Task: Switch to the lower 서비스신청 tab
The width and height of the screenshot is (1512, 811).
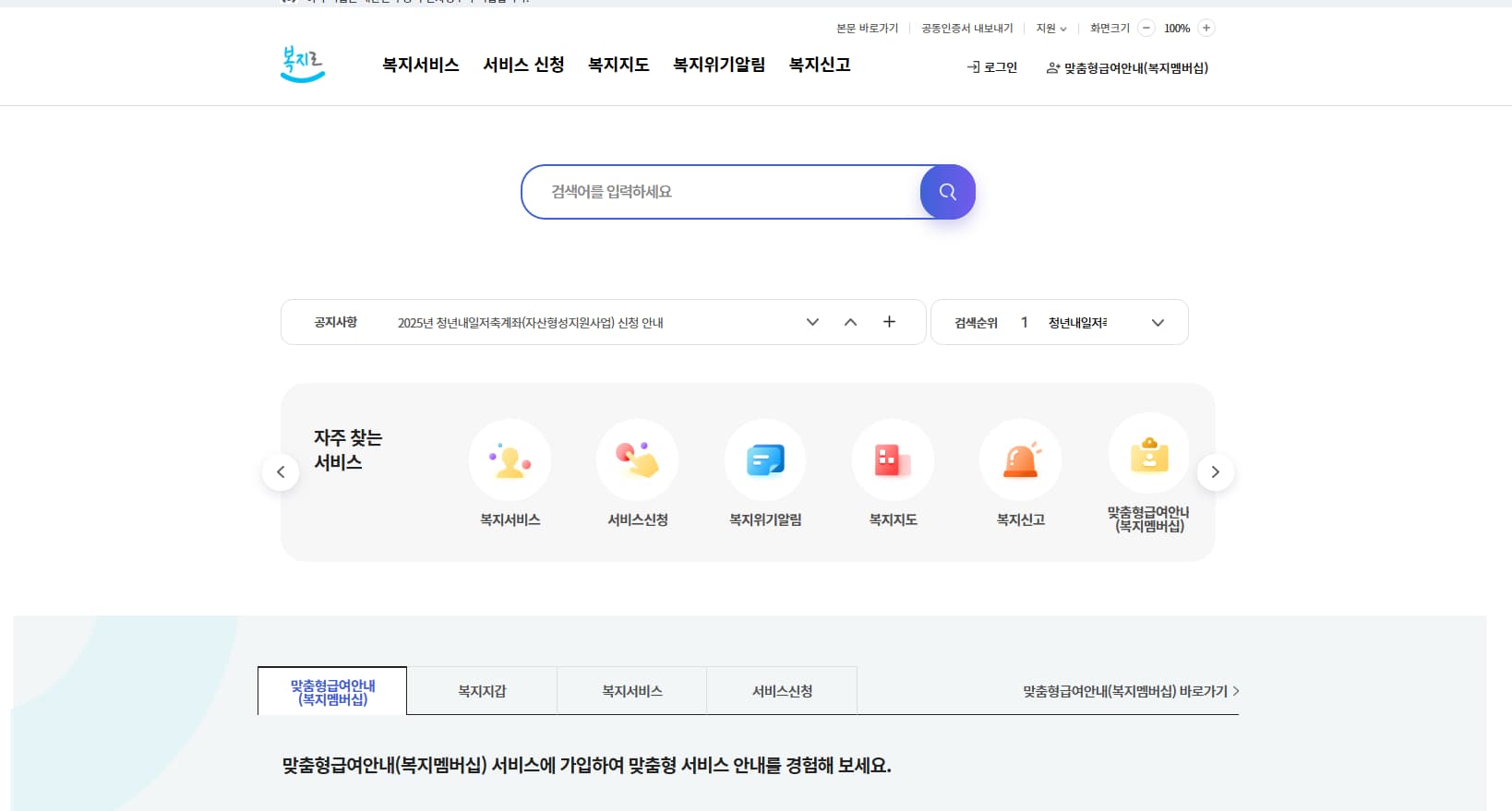Action: point(782,691)
